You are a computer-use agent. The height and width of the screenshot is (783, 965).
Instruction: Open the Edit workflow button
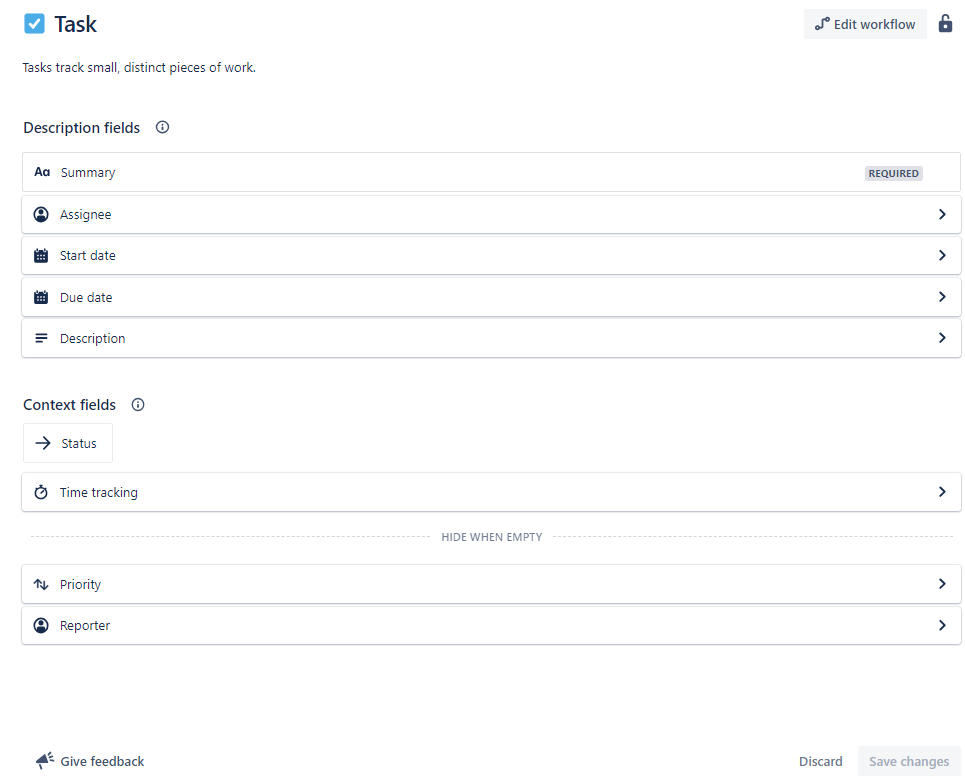tap(865, 24)
